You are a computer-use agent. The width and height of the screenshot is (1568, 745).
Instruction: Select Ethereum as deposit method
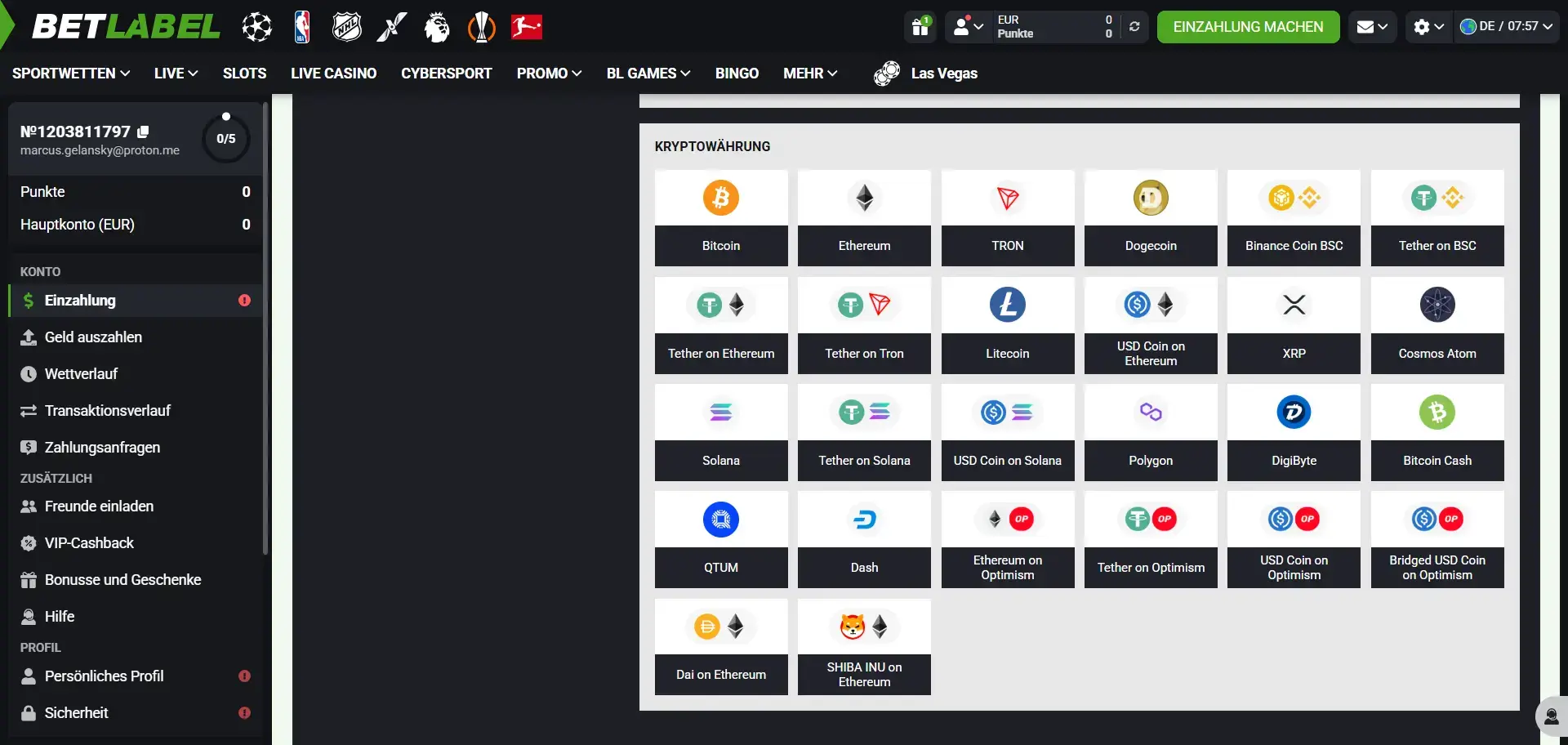point(864,218)
